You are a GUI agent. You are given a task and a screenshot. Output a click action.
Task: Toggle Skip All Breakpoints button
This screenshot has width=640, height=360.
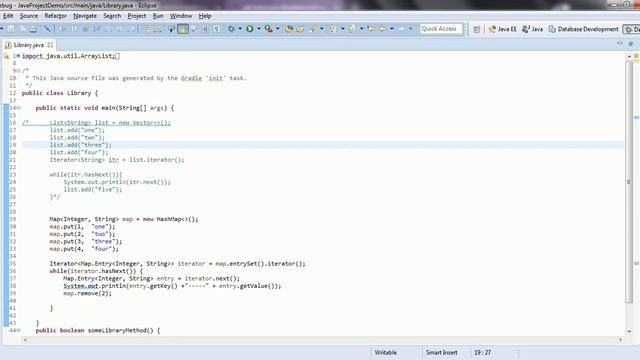pyautogui.click(x=47, y=29)
